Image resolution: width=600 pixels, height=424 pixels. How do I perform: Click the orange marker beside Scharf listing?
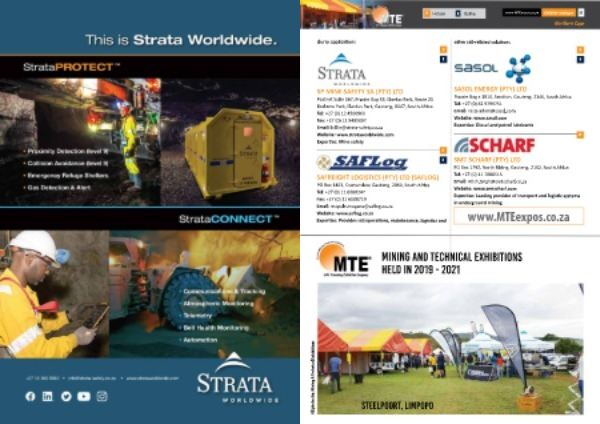pos(578,133)
